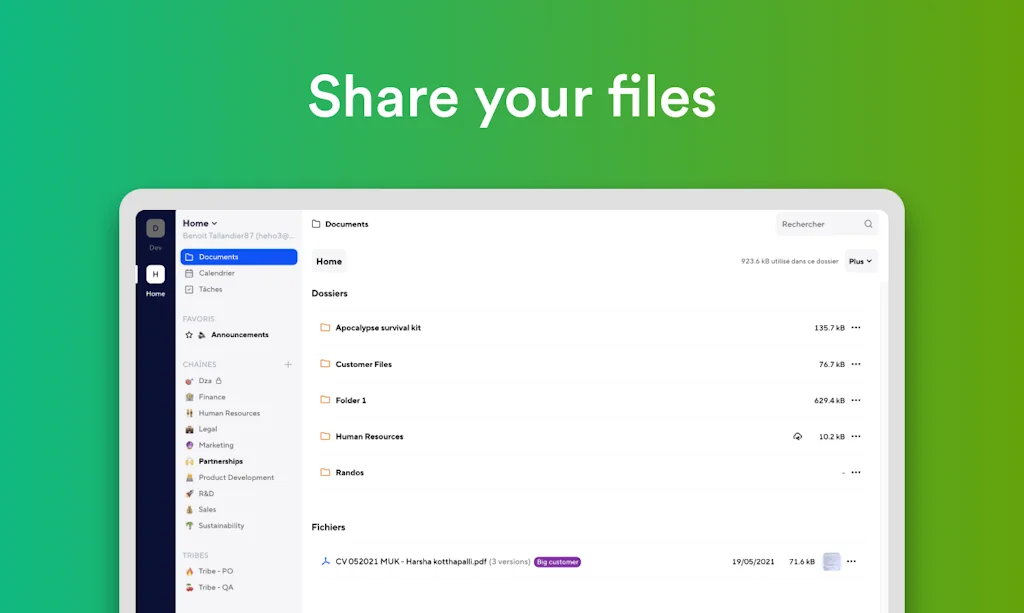The height and width of the screenshot is (613, 1024).
Task: Expand the Home workspace dropdown
Action: tap(200, 223)
